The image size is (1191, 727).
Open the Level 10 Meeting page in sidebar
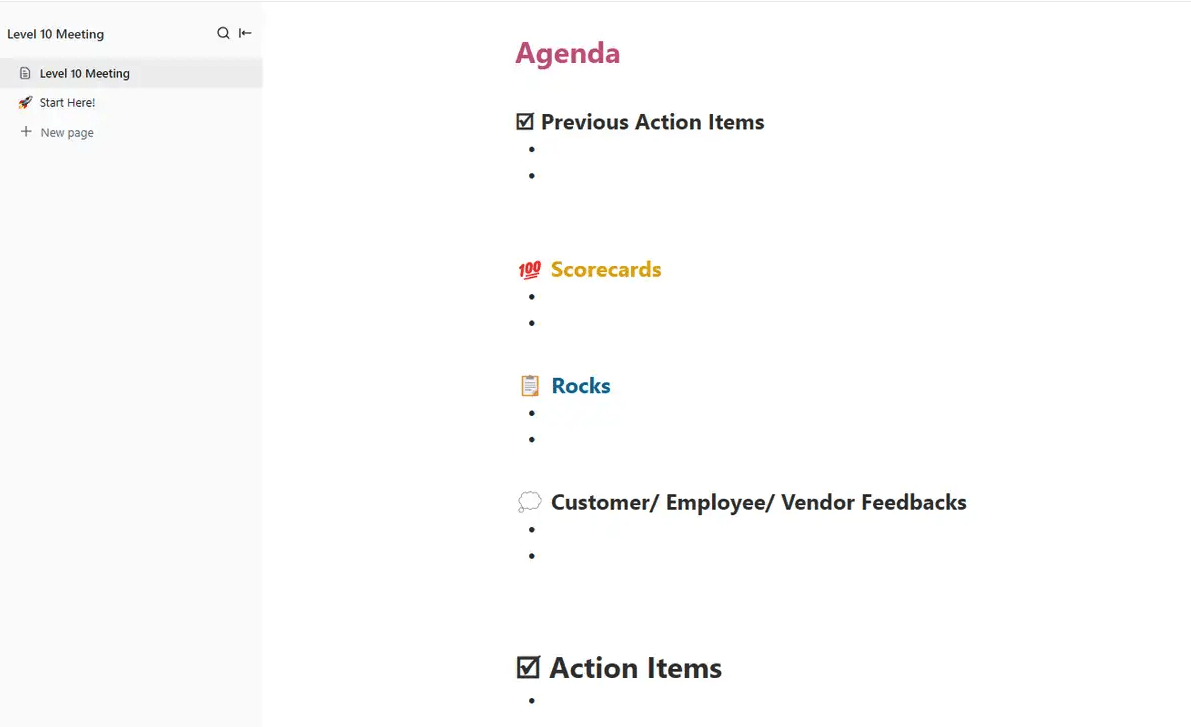[x=84, y=73]
